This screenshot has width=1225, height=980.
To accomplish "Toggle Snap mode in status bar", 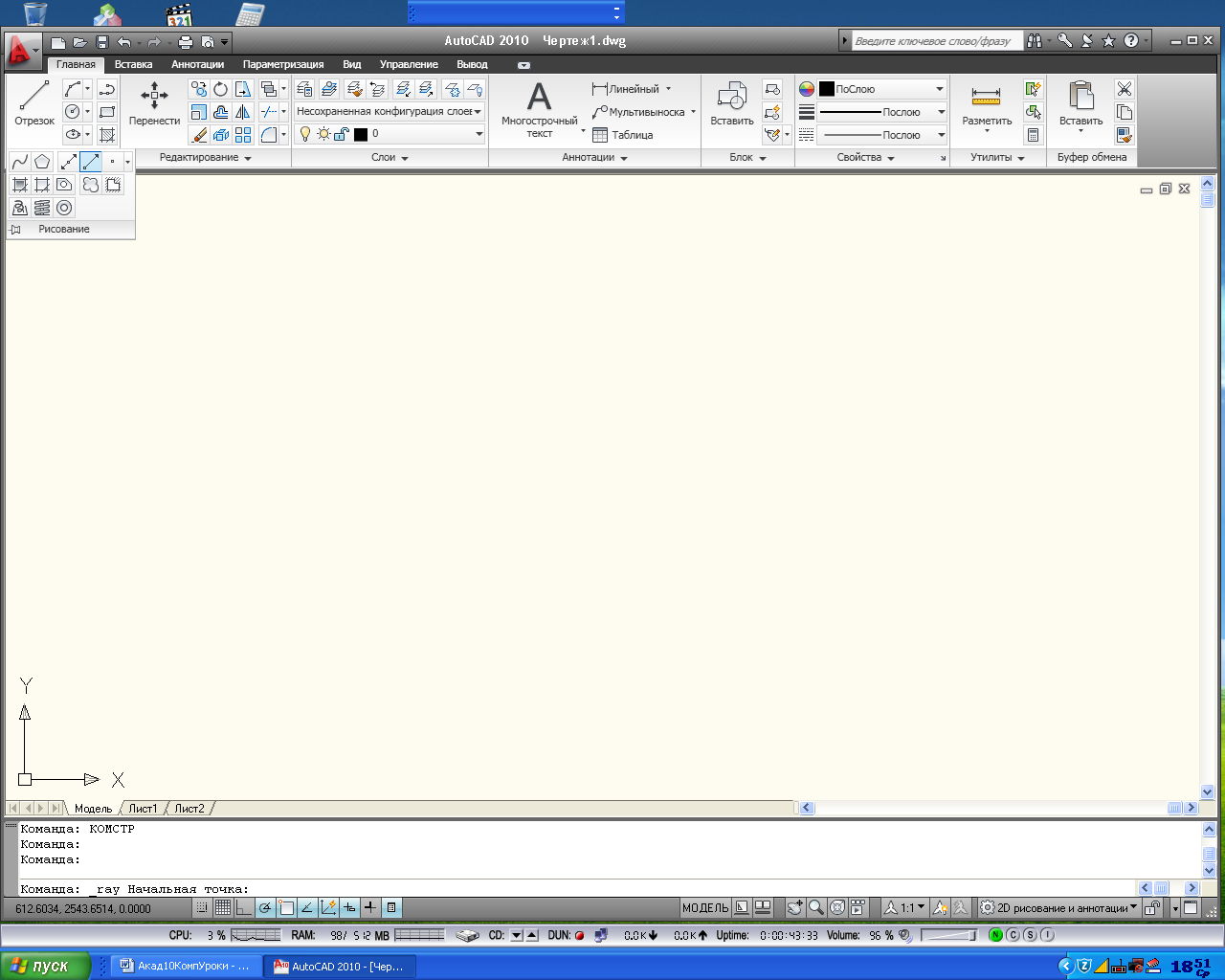I will click(x=202, y=907).
